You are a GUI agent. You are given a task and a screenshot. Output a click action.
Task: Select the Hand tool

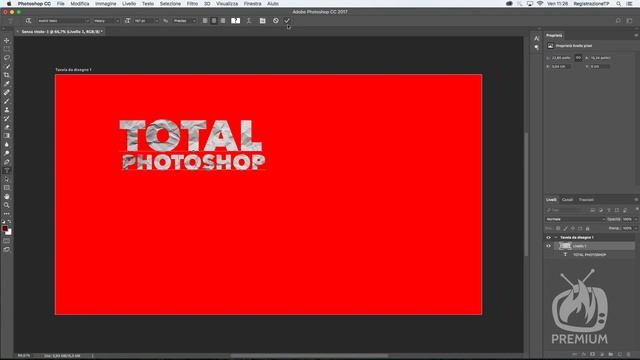pyautogui.click(x=7, y=196)
